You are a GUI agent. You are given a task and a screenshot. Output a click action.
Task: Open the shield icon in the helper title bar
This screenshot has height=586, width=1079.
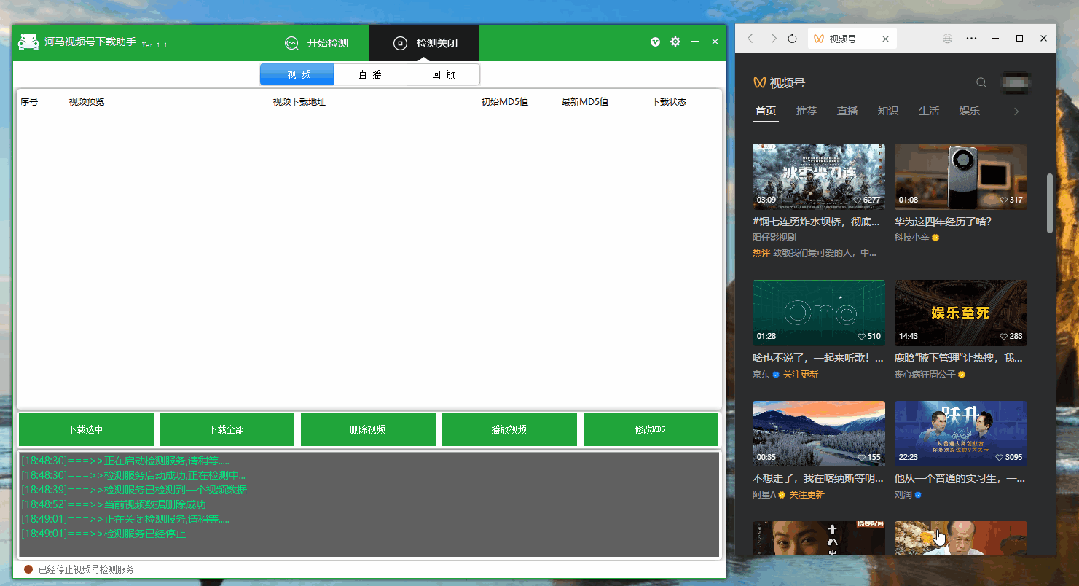pos(655,42)
